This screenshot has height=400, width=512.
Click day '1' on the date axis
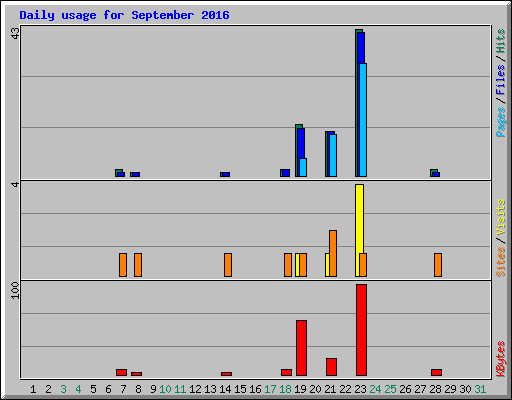tap(33, 389)
